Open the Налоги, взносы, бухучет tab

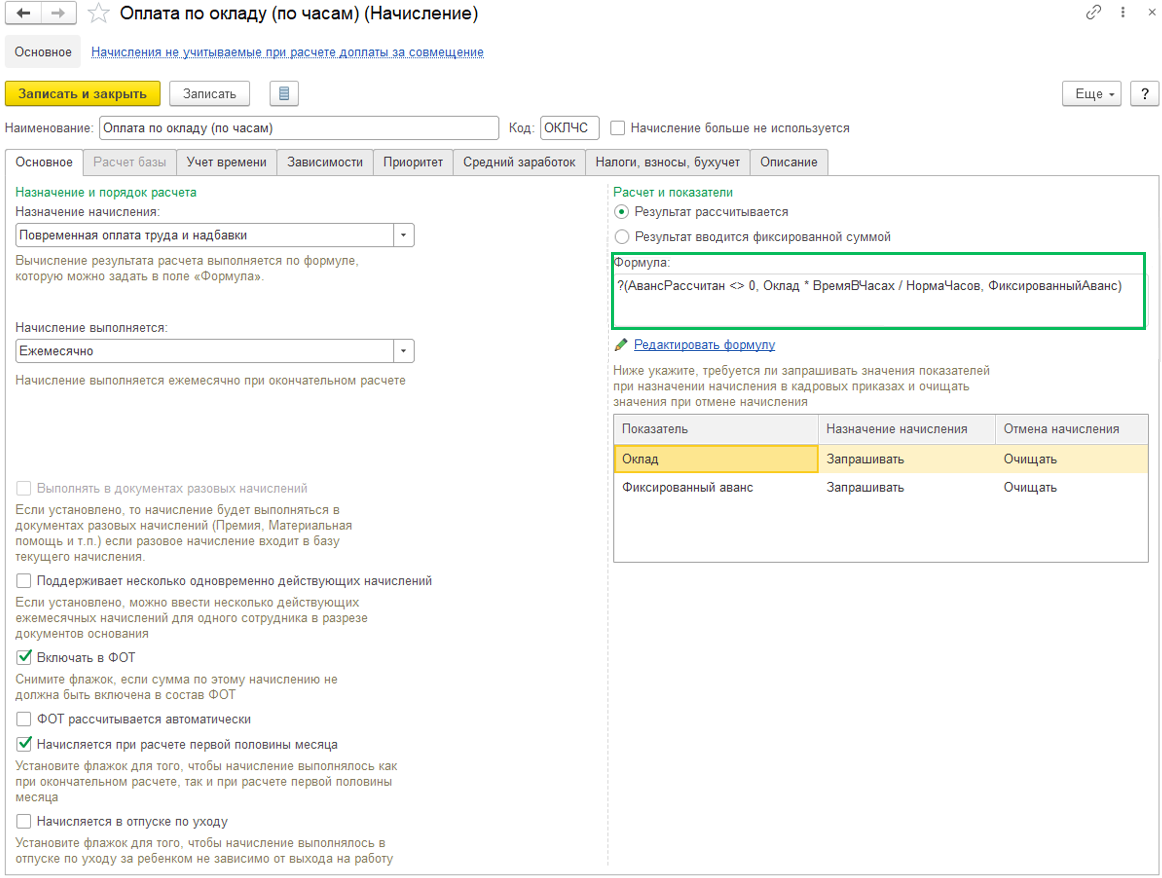(667, 162)
